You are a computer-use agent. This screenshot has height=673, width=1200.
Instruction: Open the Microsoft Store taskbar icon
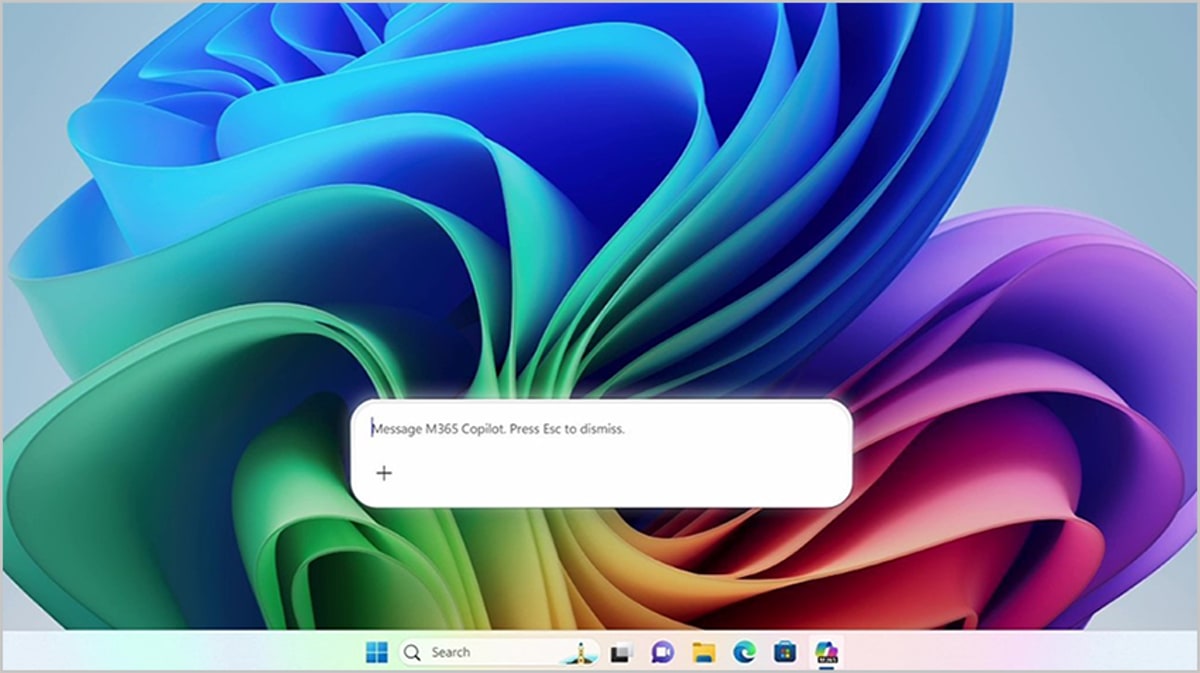(x=785, y=653)
